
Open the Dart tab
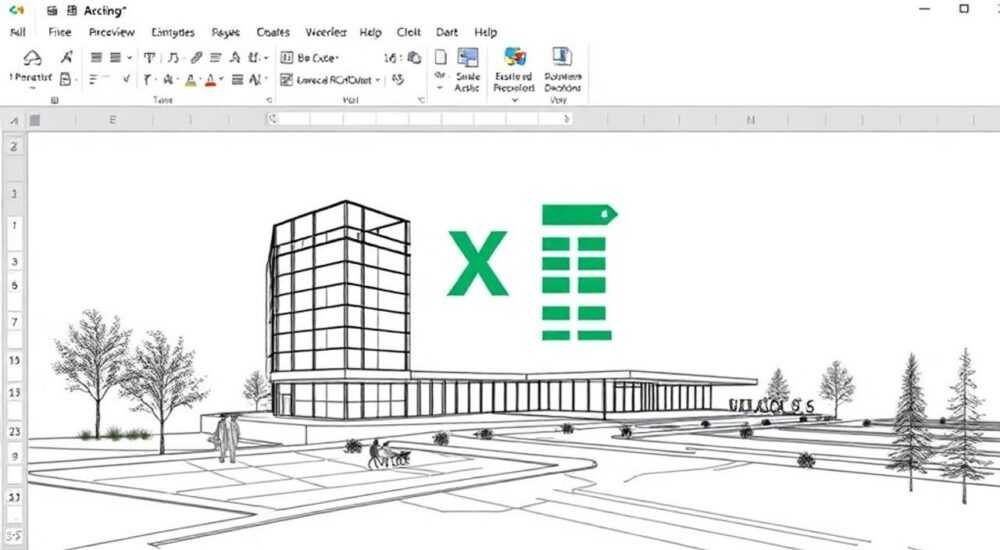click(447, 32)
